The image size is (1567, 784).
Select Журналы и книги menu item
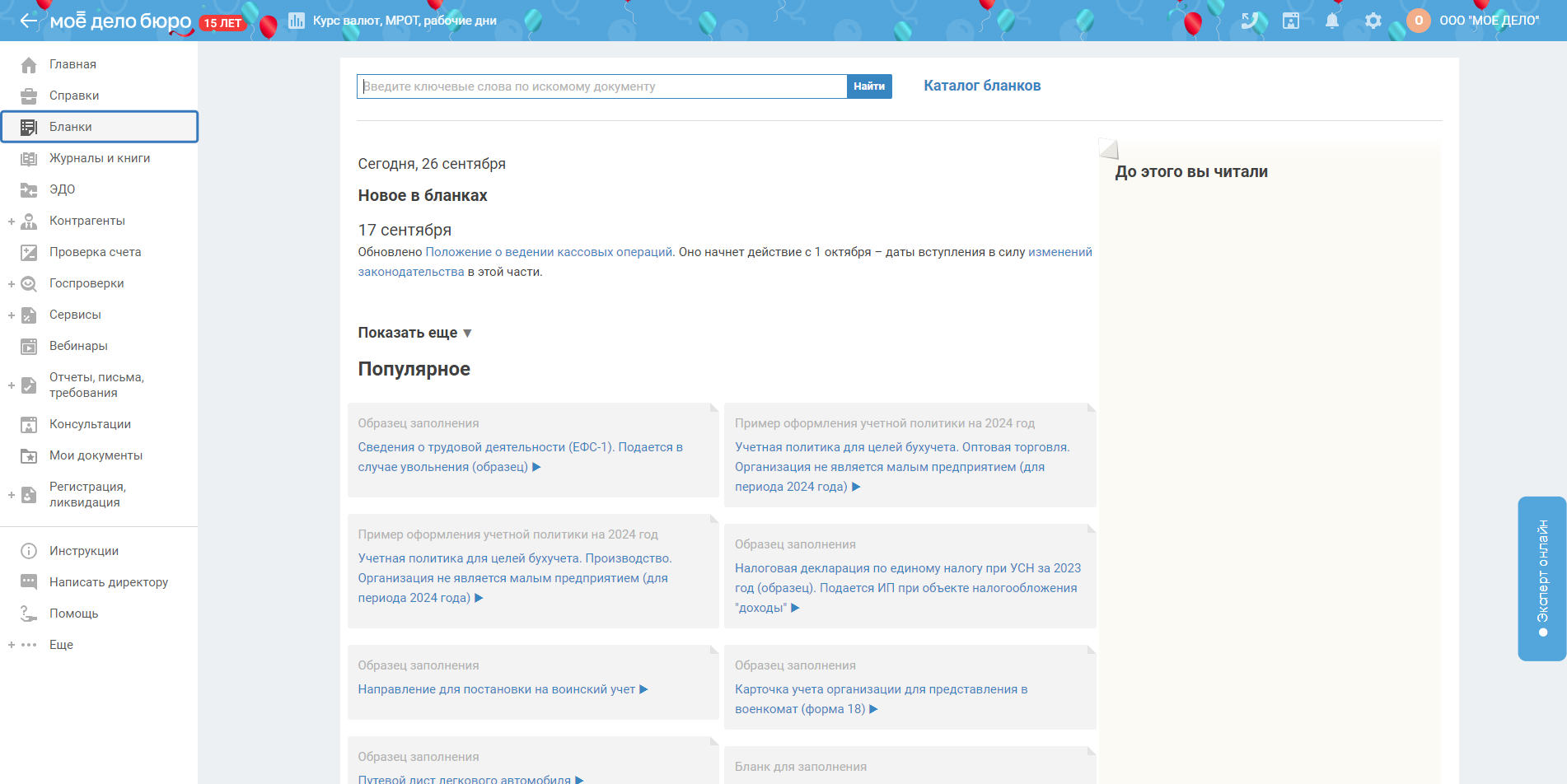coord(99,158)
